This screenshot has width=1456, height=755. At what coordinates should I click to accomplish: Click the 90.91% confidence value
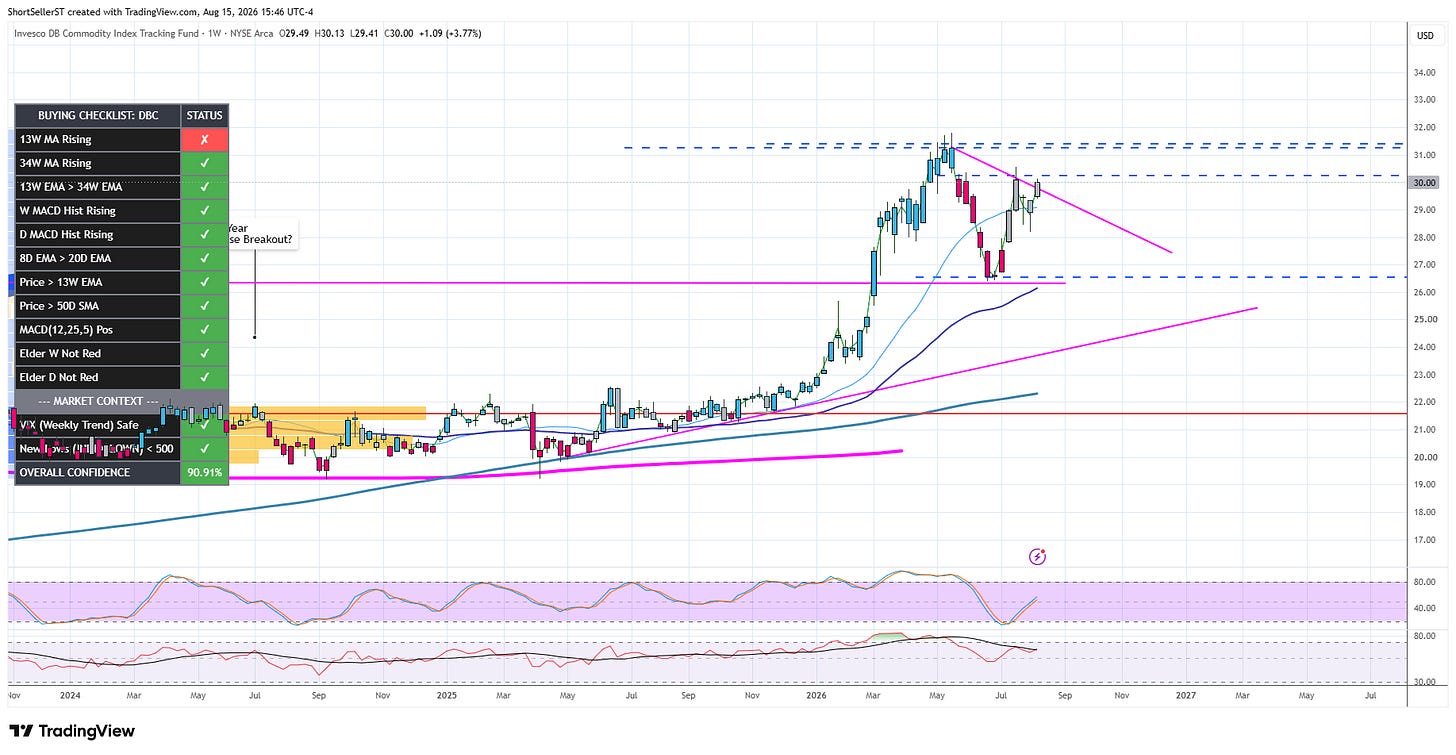[x=204, y=472]
